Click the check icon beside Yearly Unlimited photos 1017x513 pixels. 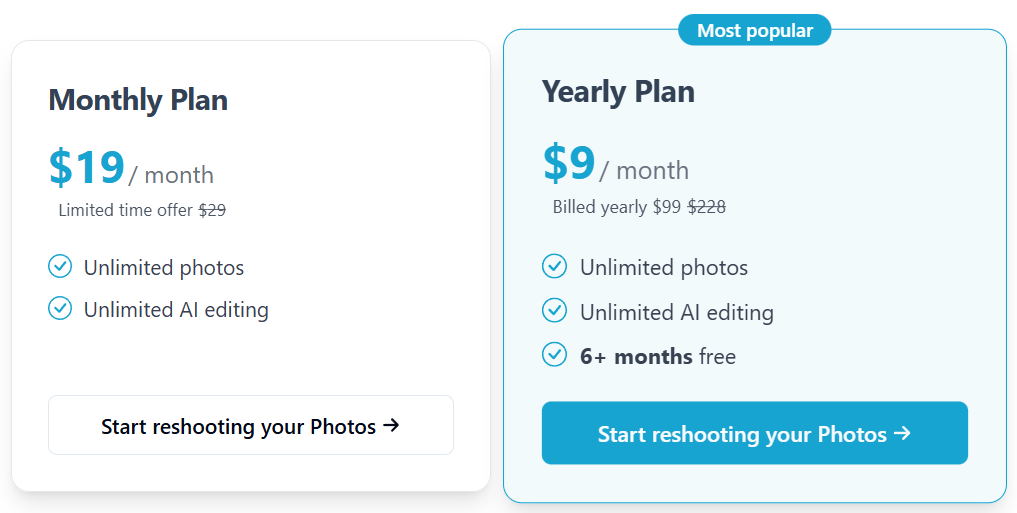[554, 266]
